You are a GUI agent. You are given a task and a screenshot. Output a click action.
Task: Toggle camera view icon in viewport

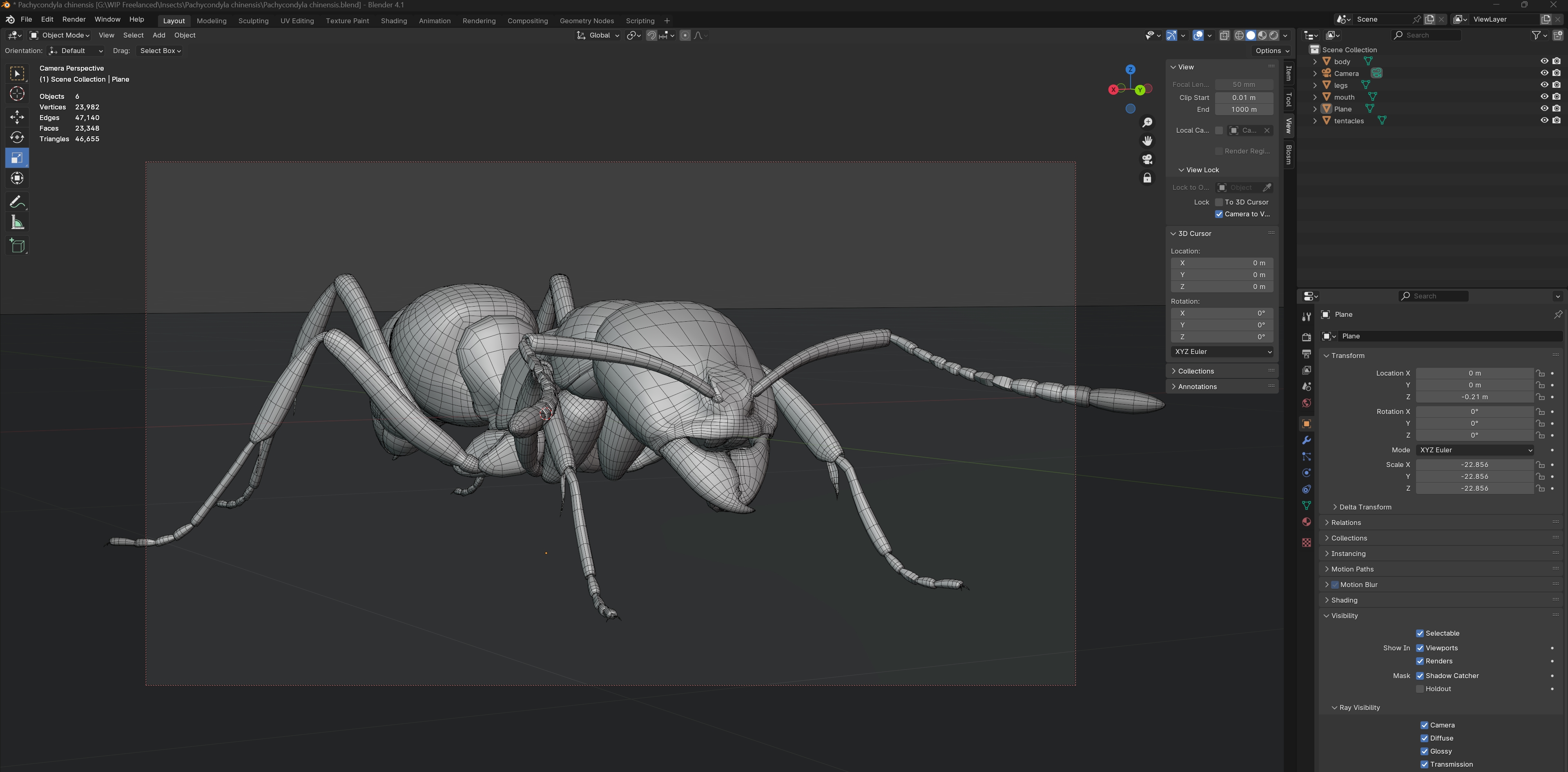(1147, 159)
